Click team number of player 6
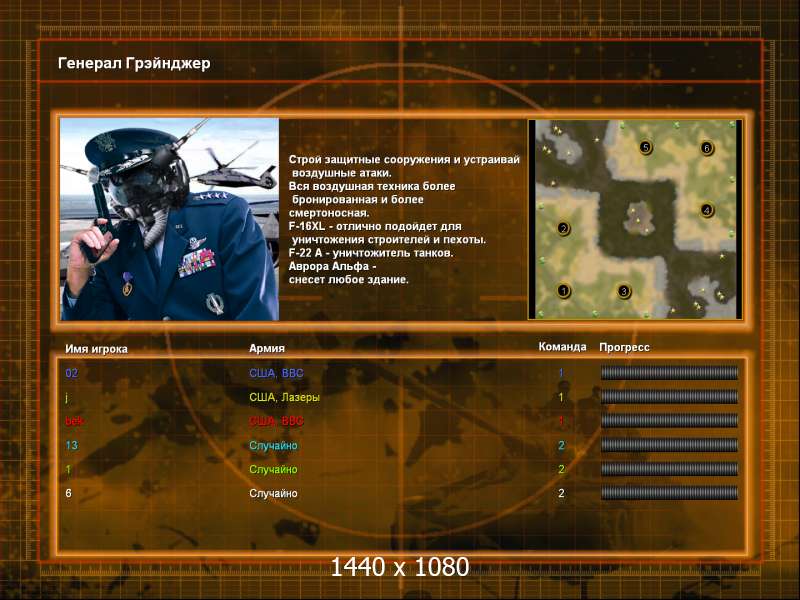800x600 pixels. (x=561, y=493)
